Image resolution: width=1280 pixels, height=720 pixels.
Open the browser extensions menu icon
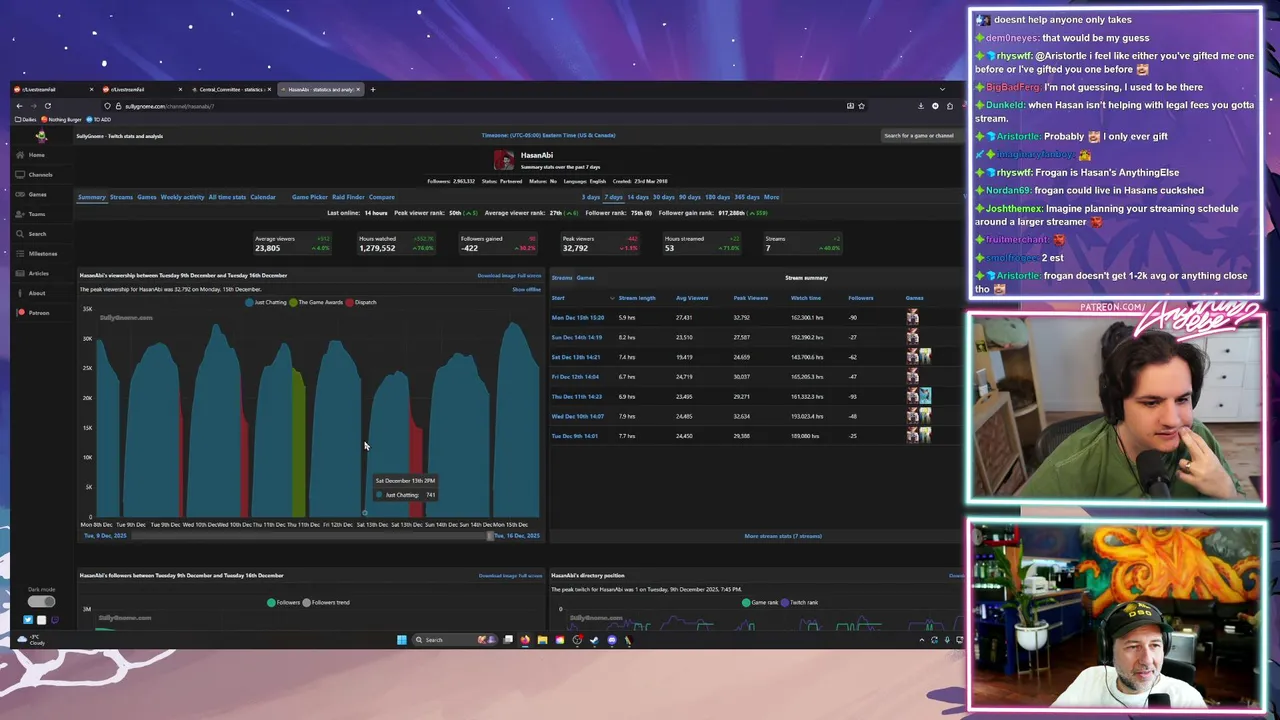[x=950, y=105]
